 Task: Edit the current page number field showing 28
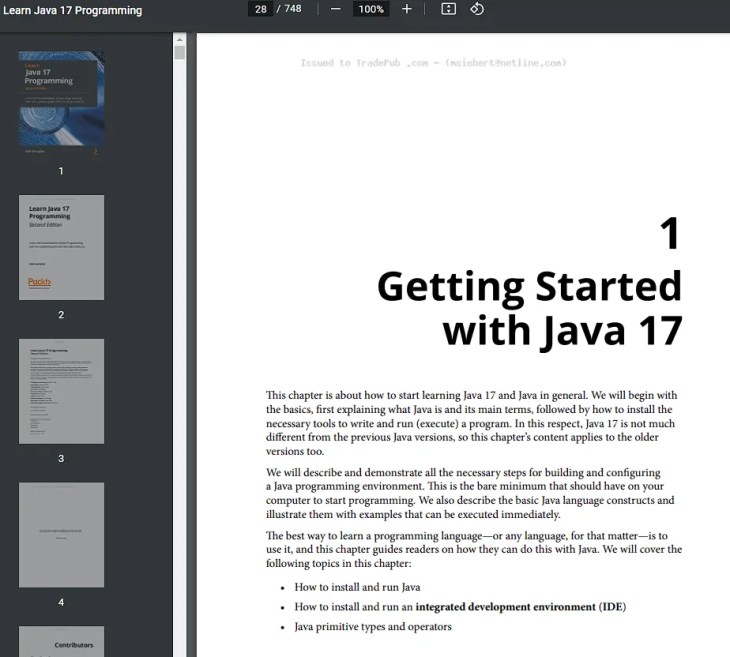point(261,9)
